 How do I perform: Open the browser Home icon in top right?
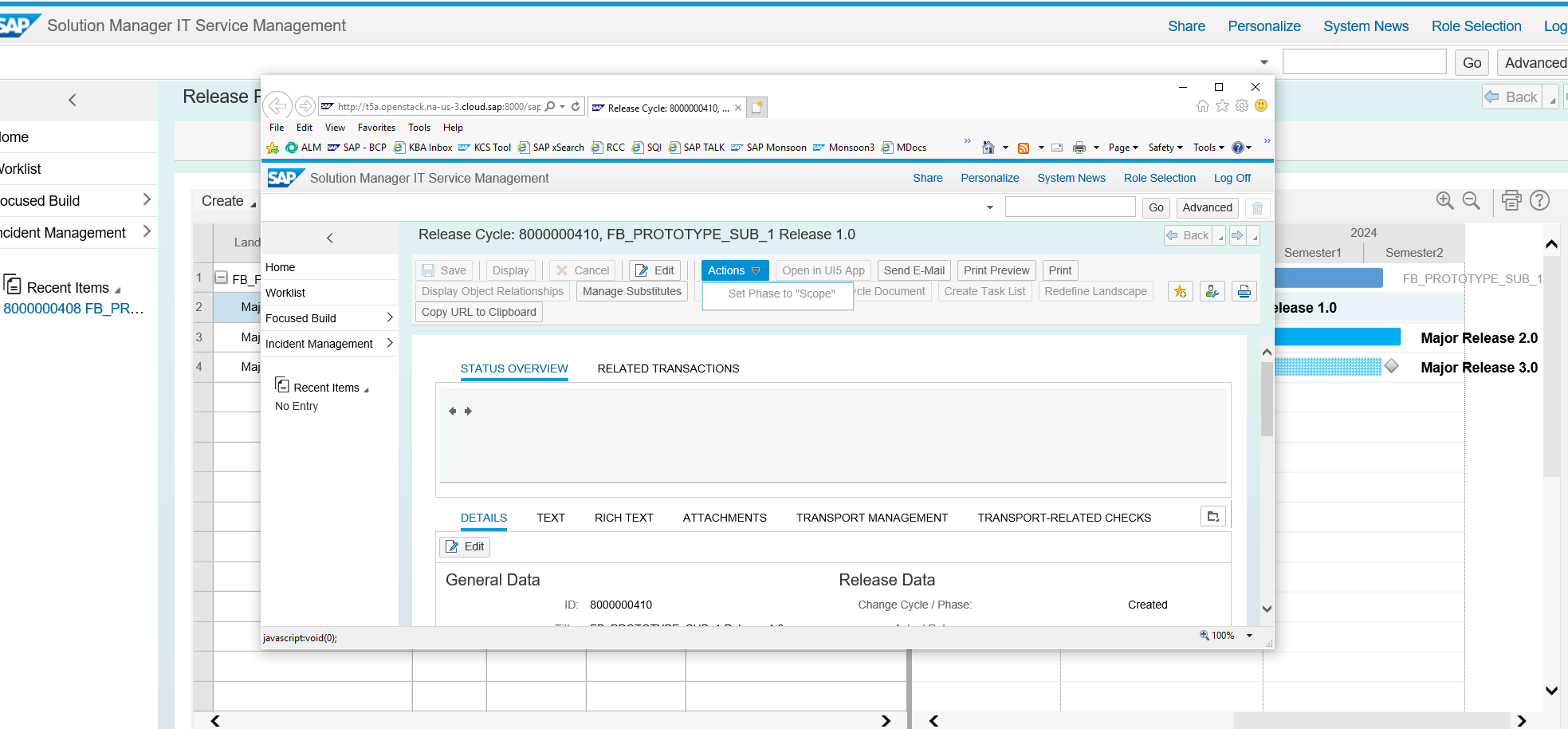point(1203,105)
